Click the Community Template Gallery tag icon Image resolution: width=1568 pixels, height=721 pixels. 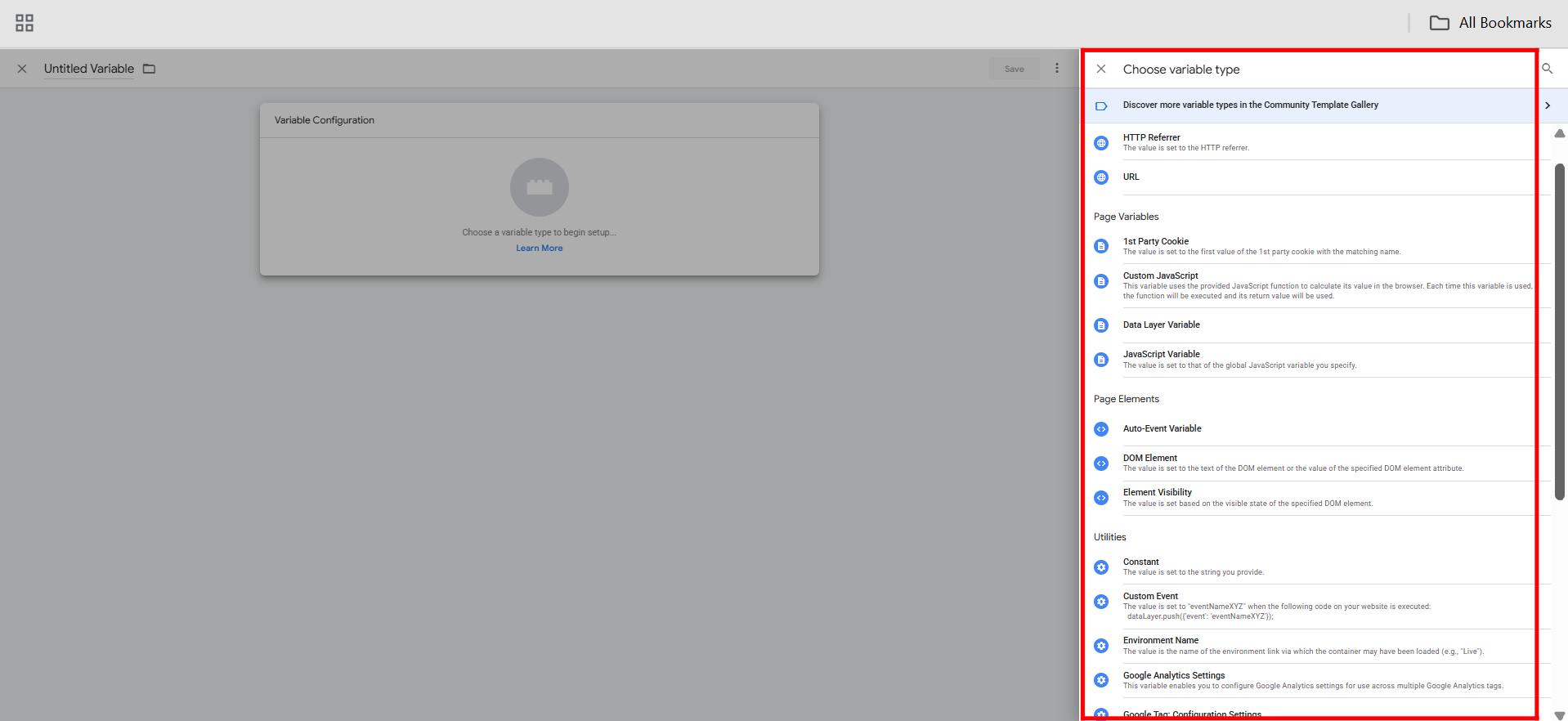[x=1101, y=105]
